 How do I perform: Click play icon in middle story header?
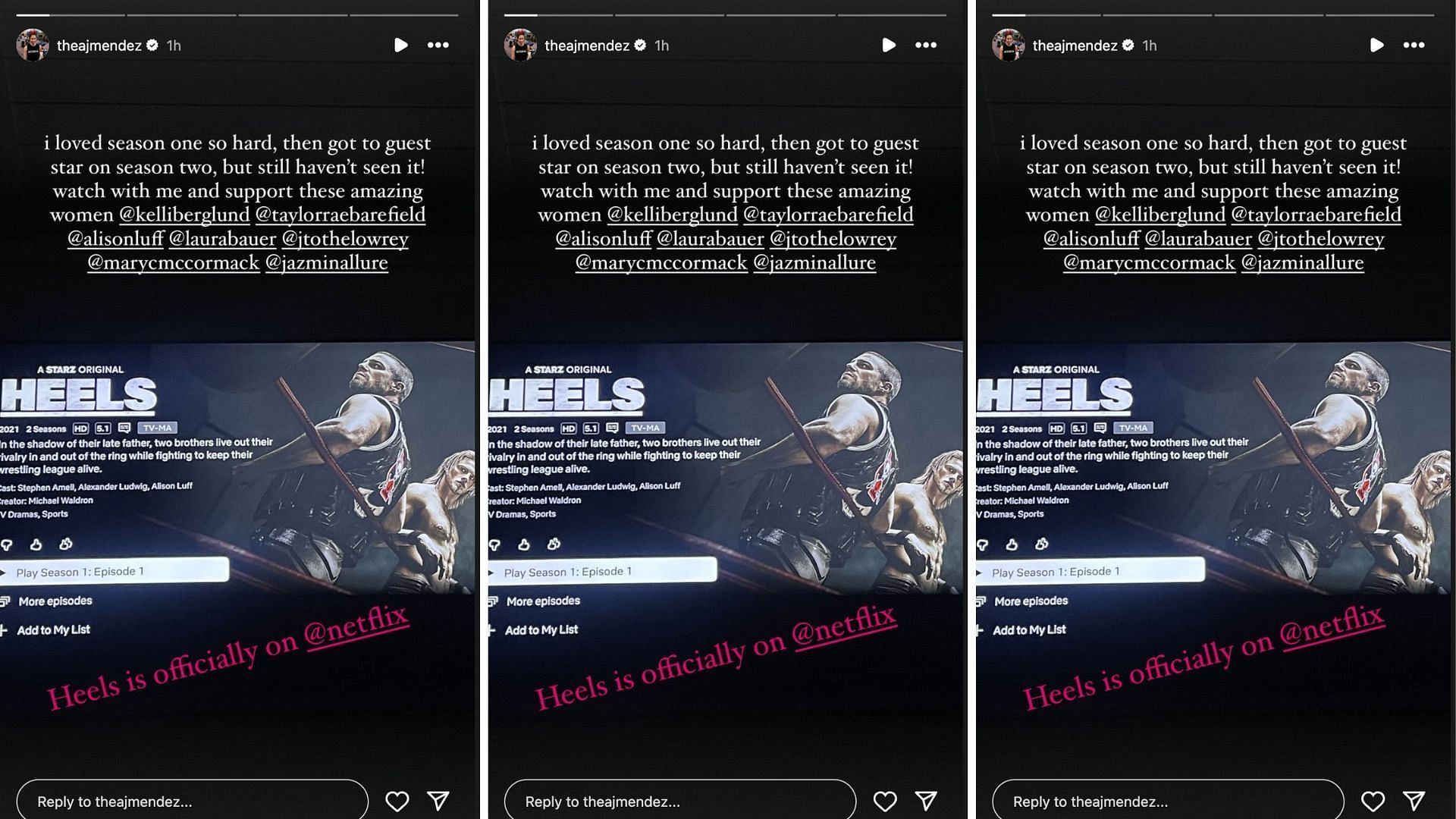tap(889, 45)
